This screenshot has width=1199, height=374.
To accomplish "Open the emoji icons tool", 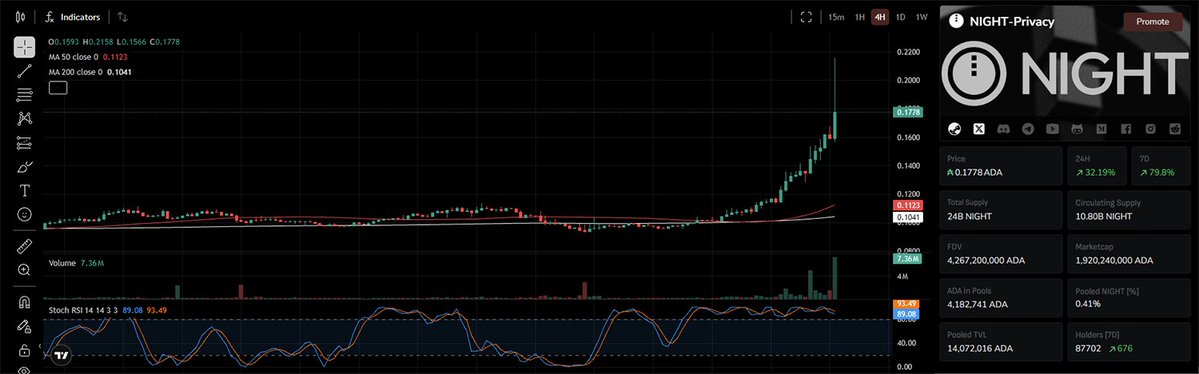I will 24,214.
